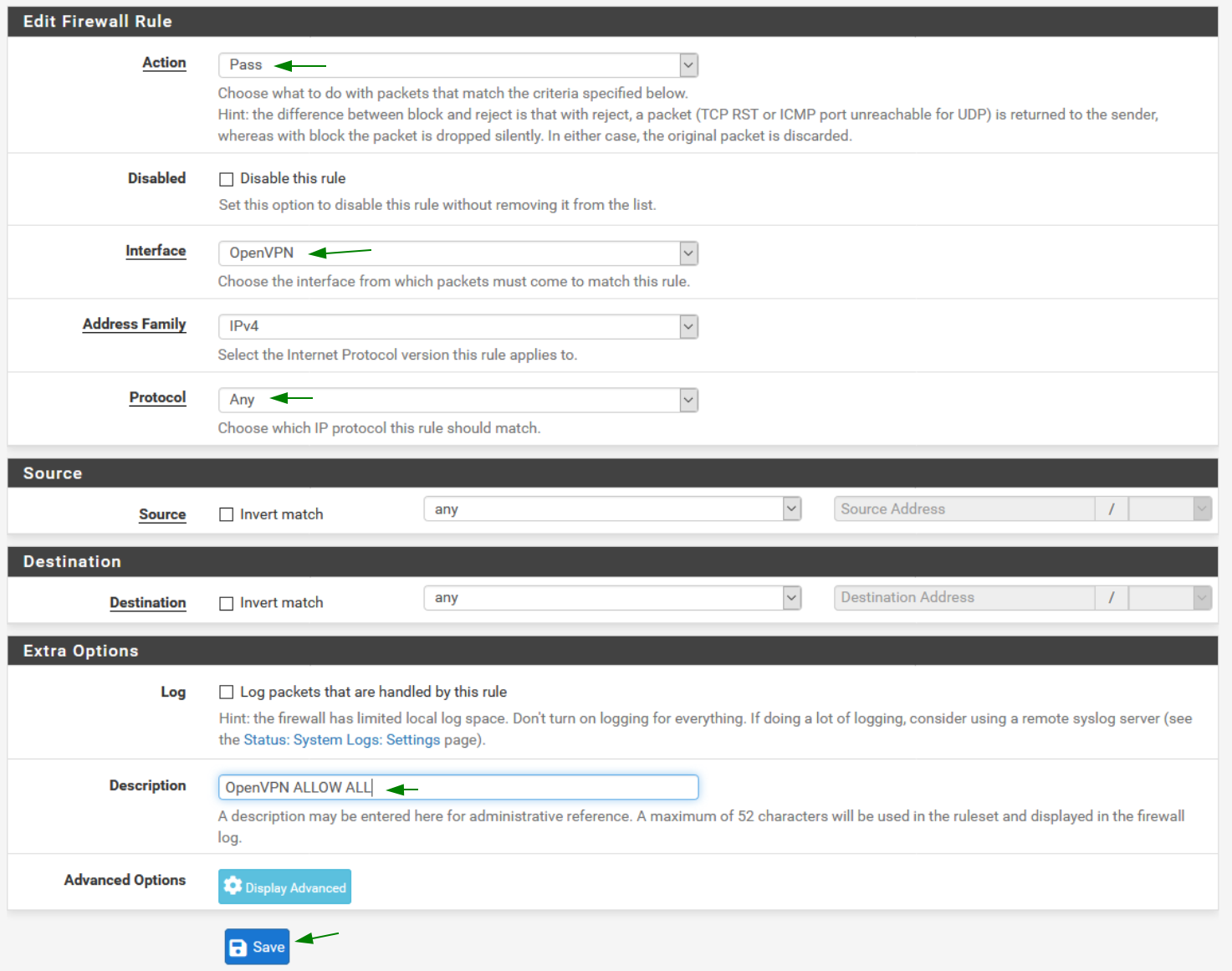Click the floppy disk icon on Save

pos(238,947)
